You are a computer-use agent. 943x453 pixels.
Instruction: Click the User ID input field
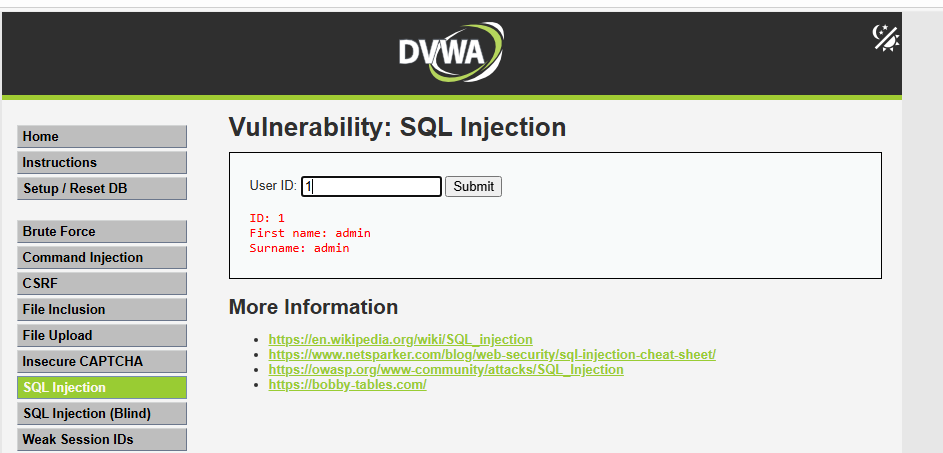371,186
